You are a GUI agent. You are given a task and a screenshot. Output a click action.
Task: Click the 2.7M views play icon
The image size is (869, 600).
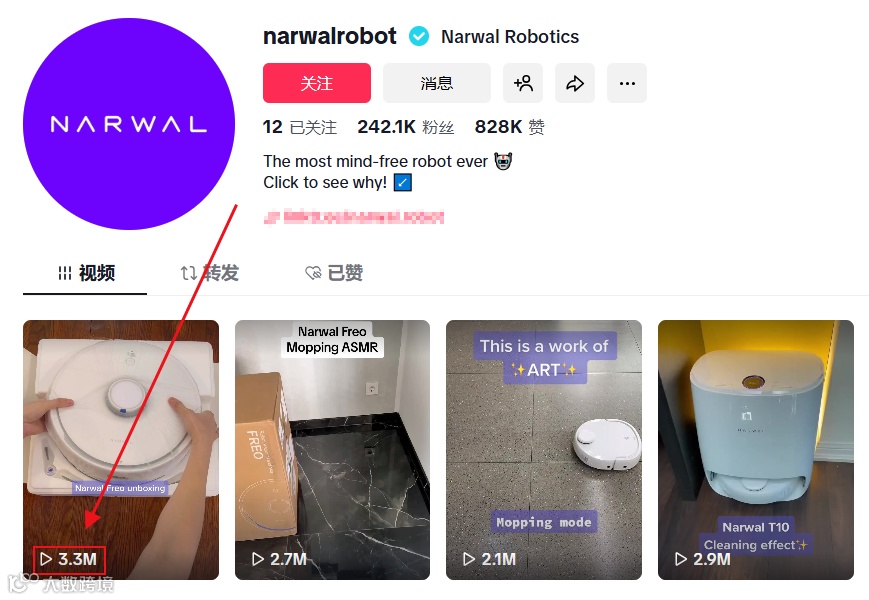[258, 559]
